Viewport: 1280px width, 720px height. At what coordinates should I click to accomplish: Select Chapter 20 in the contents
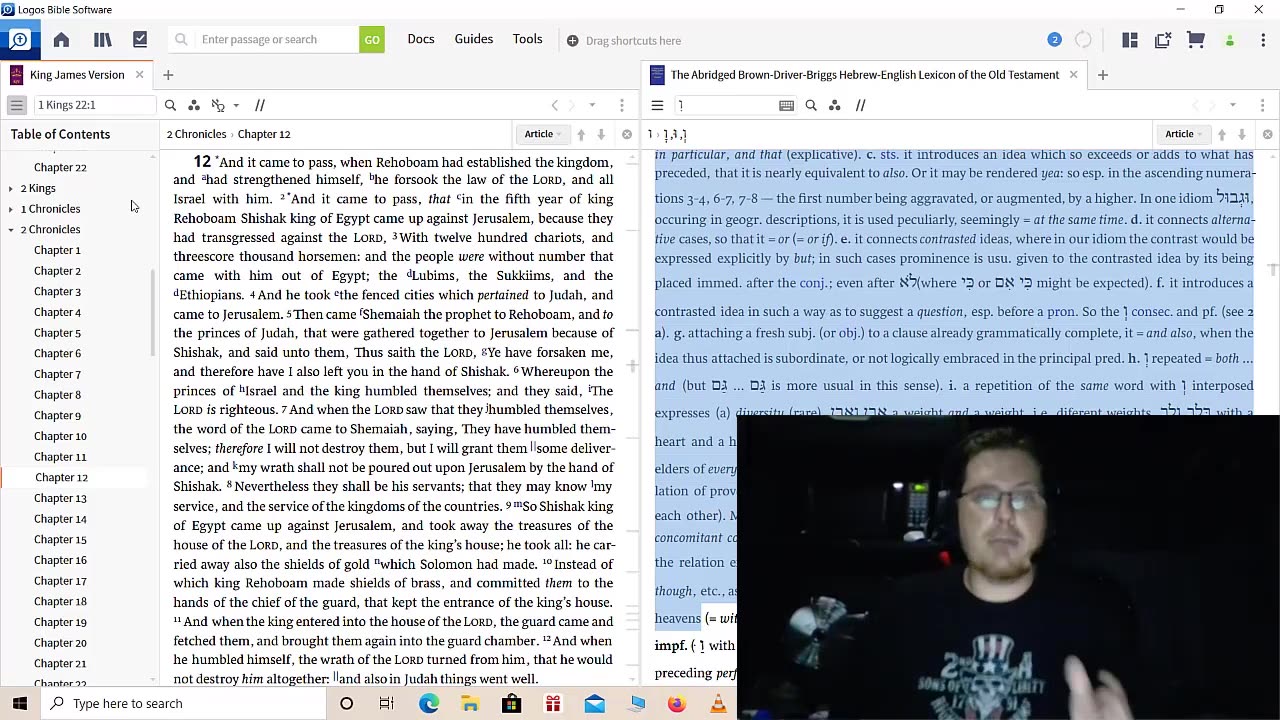pyautogui.click(x=60, y=643)
